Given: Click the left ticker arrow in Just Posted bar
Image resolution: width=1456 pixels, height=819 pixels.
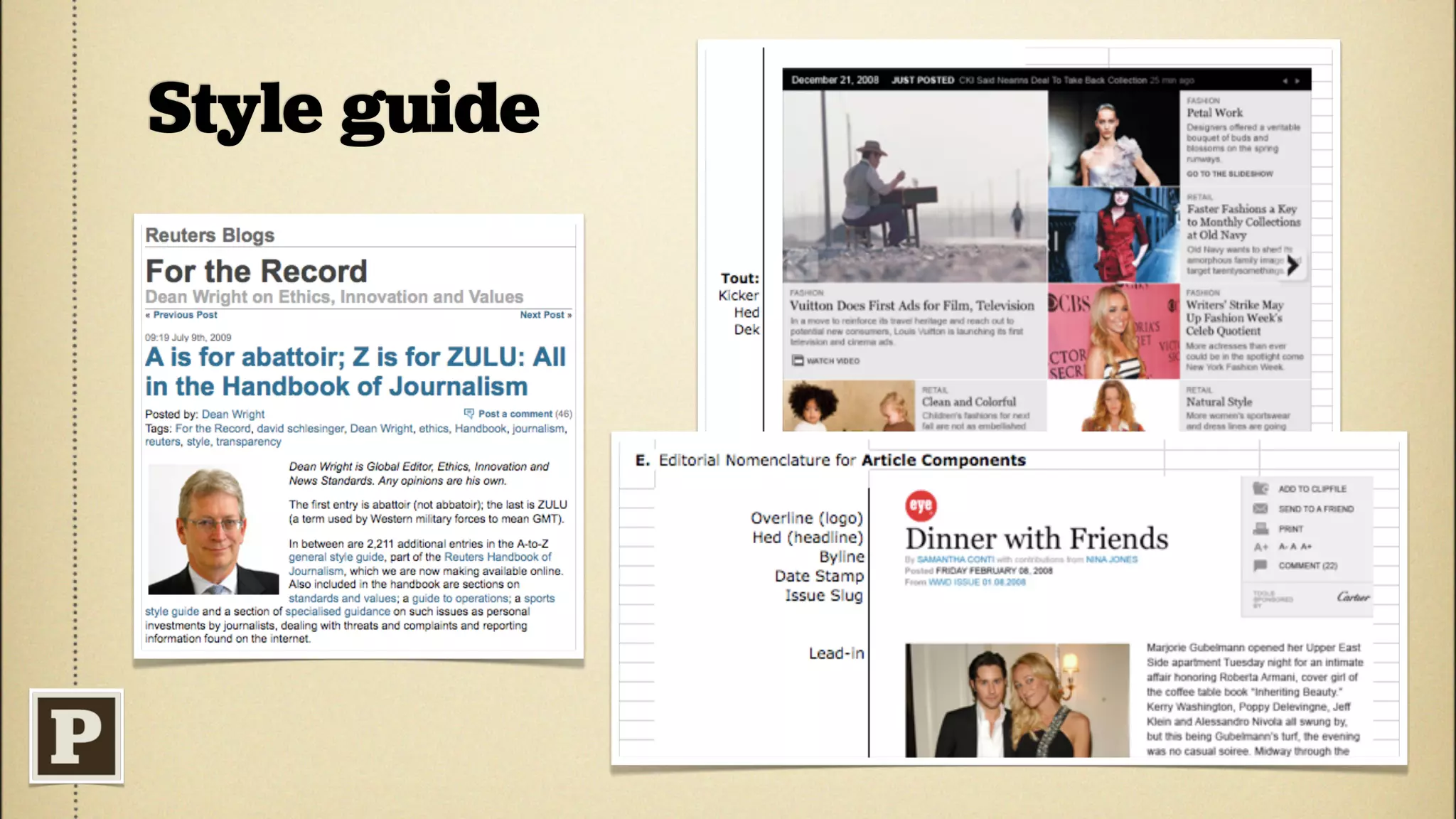Looking at the screenshot, I should click(1285, 80).
